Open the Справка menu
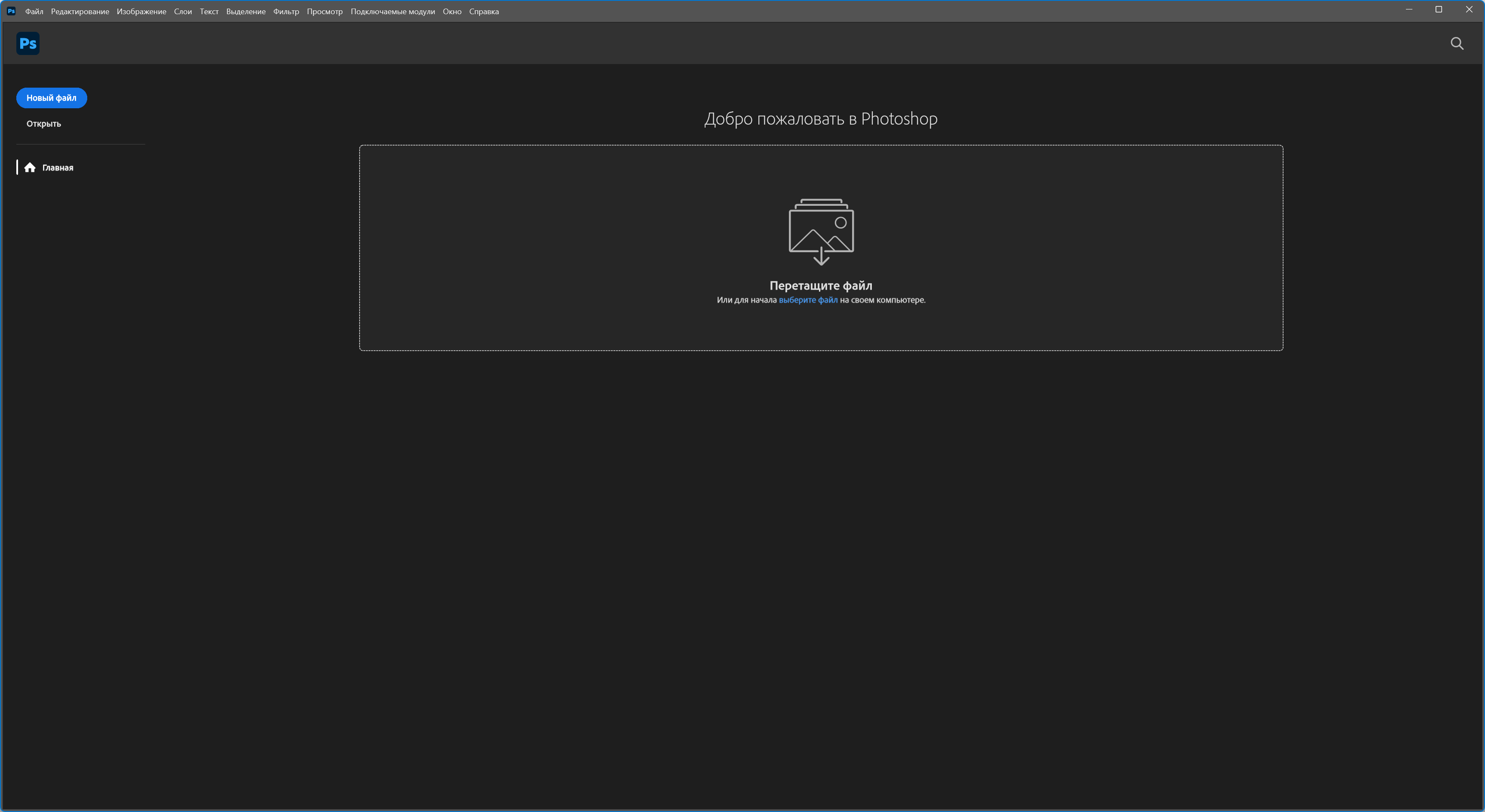Viewport: 1485px width, 812px height. [484, 12]
